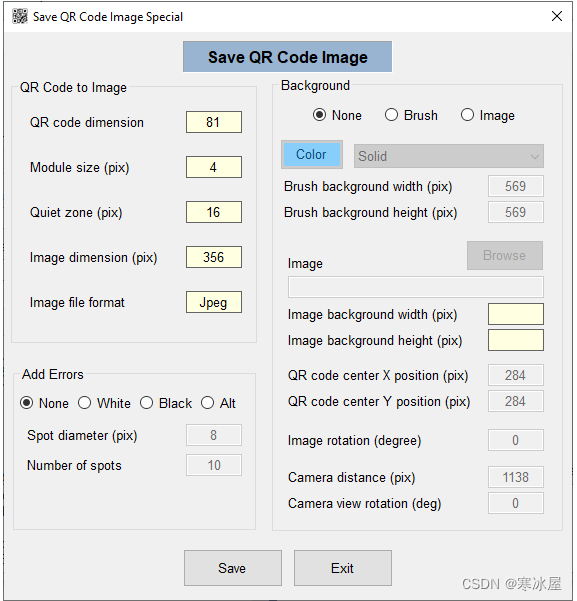Select the Image background radio button

[x=488, y=115]
